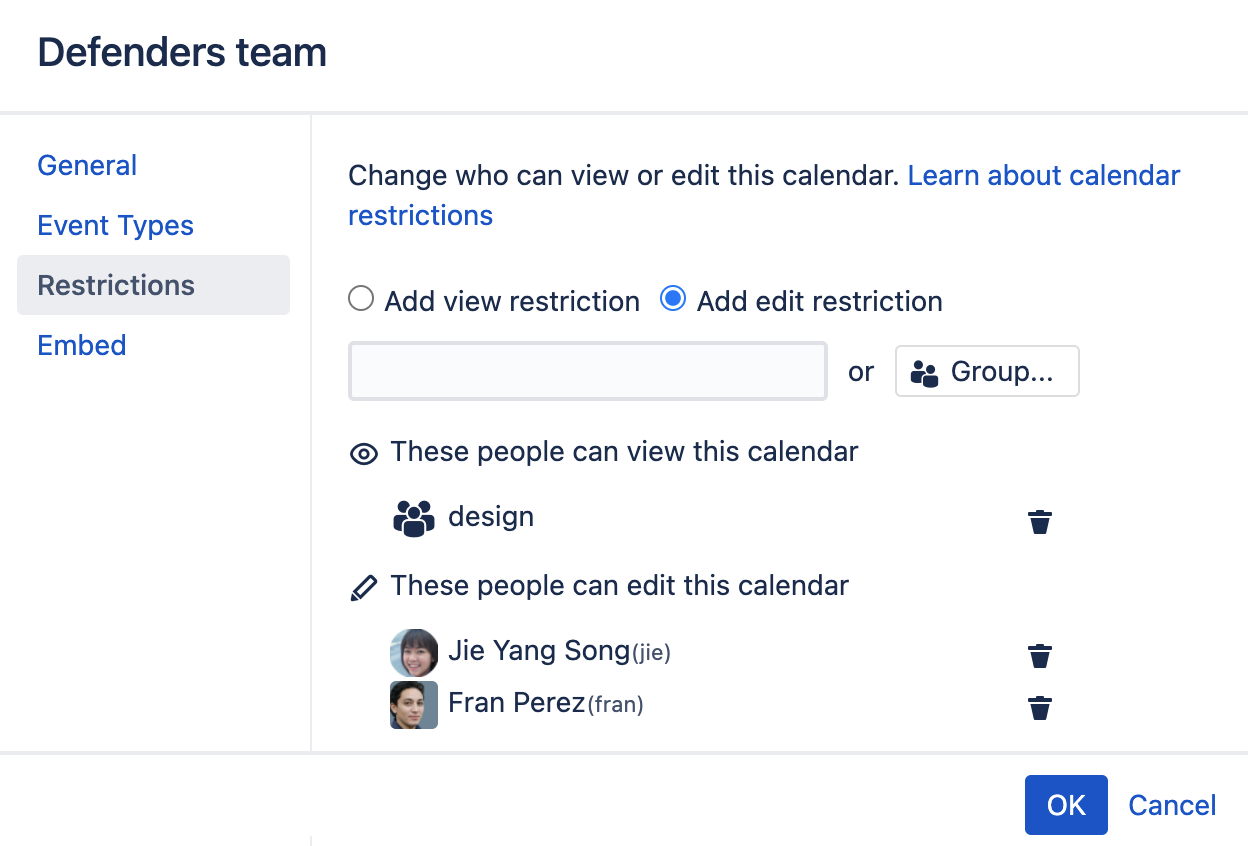The height and width of the screenshot is (846, 1248).
Task: Focus the user name input field
Action: coord(587,372)
